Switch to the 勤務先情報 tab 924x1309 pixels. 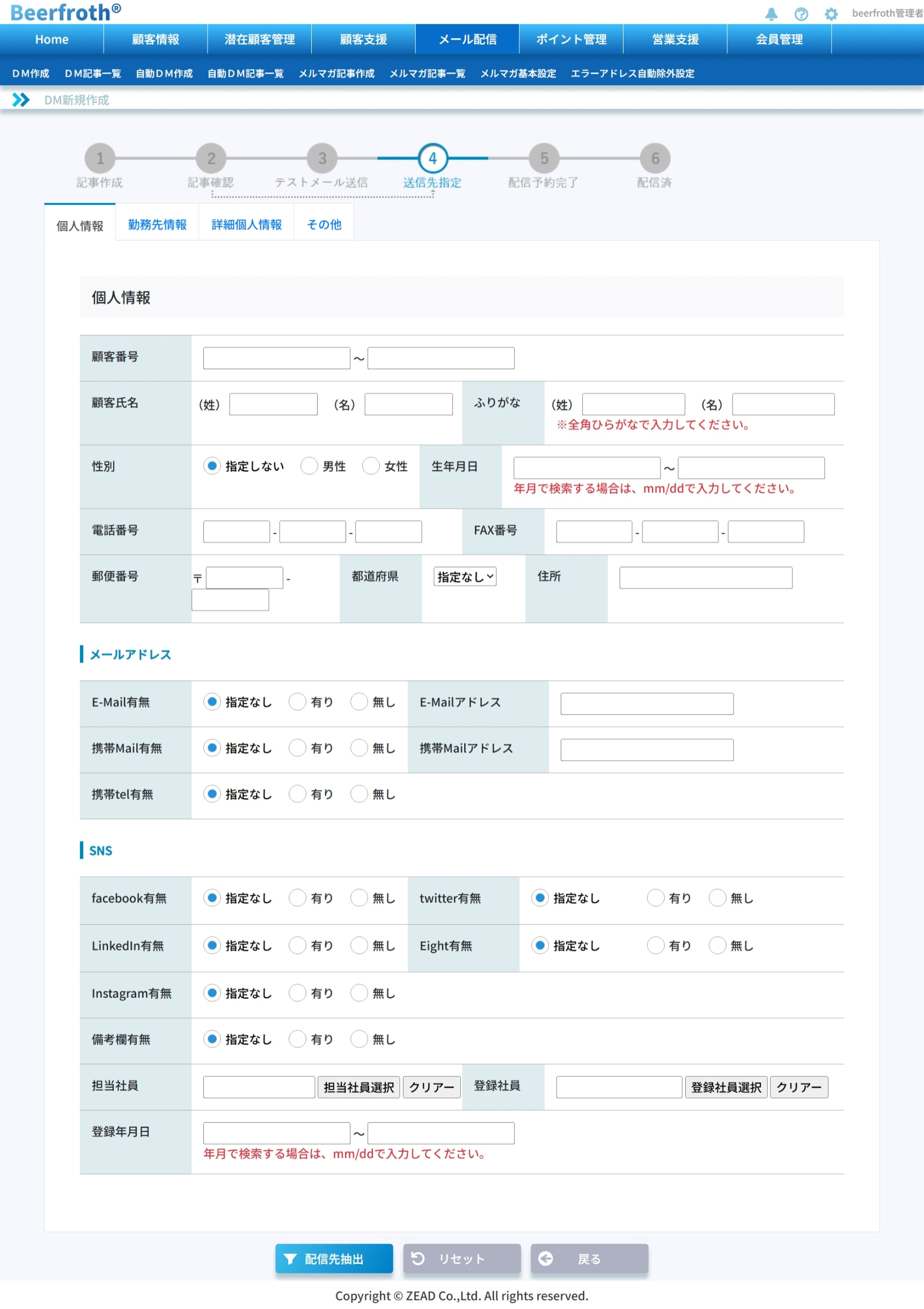coord(157,225)
